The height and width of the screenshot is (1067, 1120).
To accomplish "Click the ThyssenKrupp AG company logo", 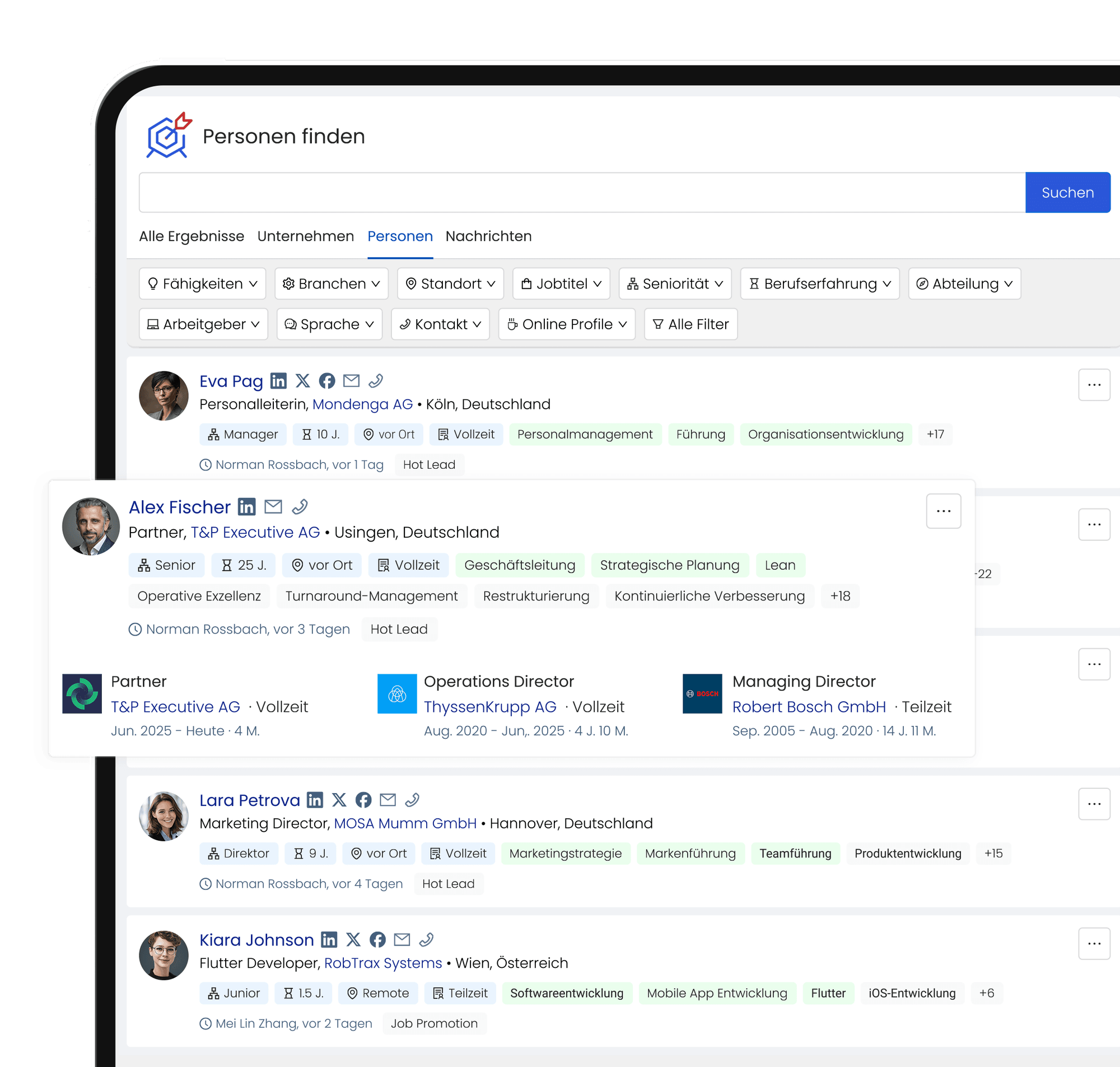I will click(x=397, y=693).
